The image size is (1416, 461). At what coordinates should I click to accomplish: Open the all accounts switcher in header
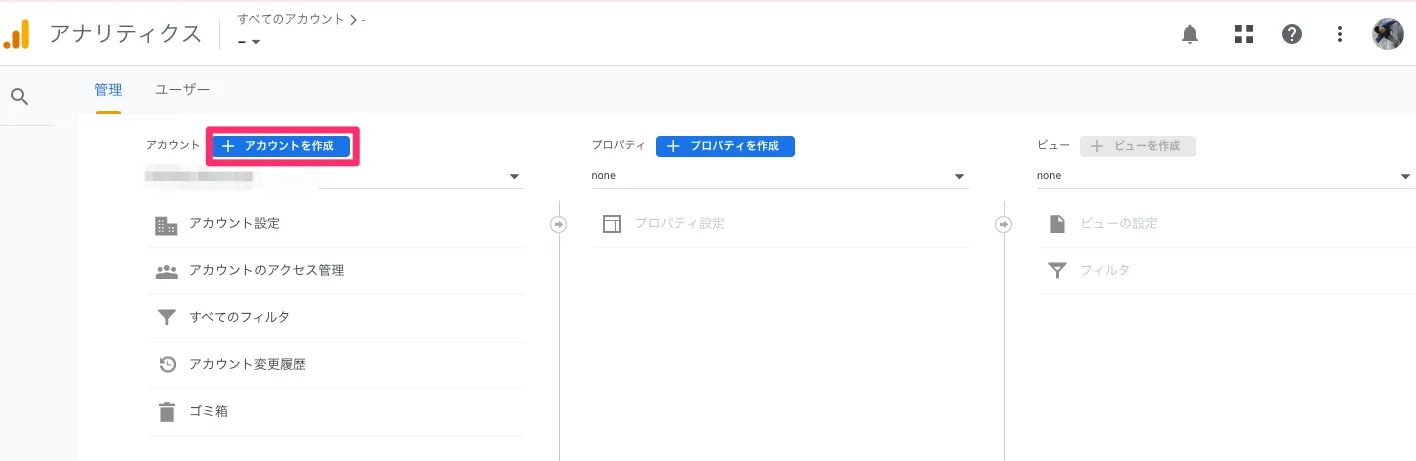coord(250,41)
